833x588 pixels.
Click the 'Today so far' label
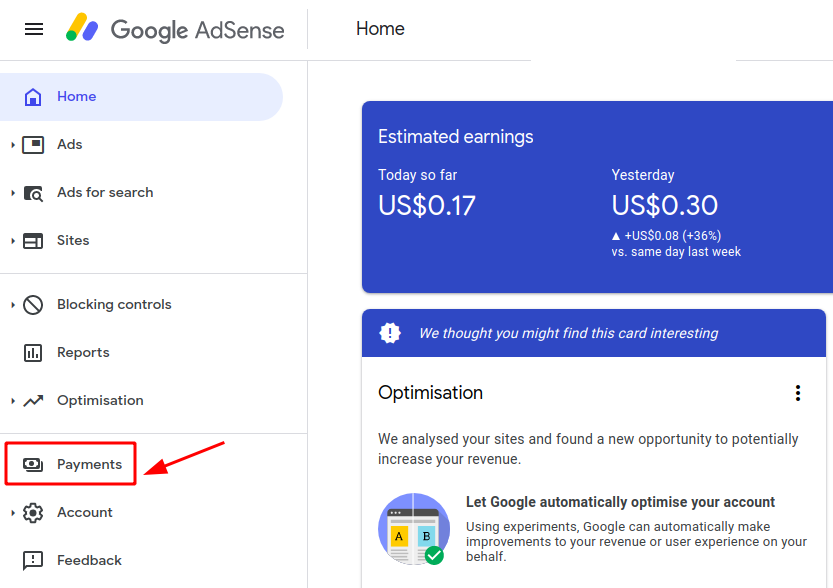tap(418, 175)
